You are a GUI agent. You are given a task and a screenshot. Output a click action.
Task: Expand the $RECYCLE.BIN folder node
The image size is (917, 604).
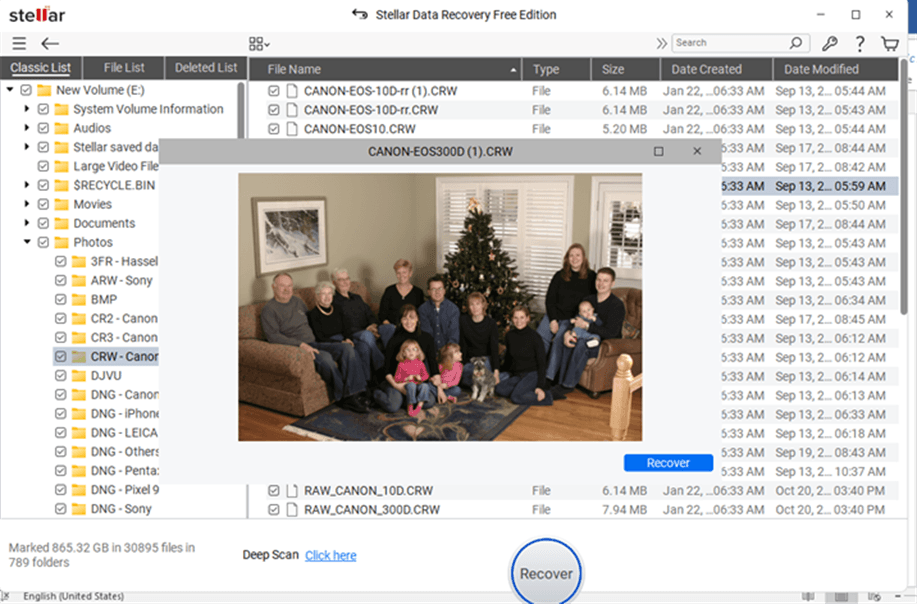27,185
